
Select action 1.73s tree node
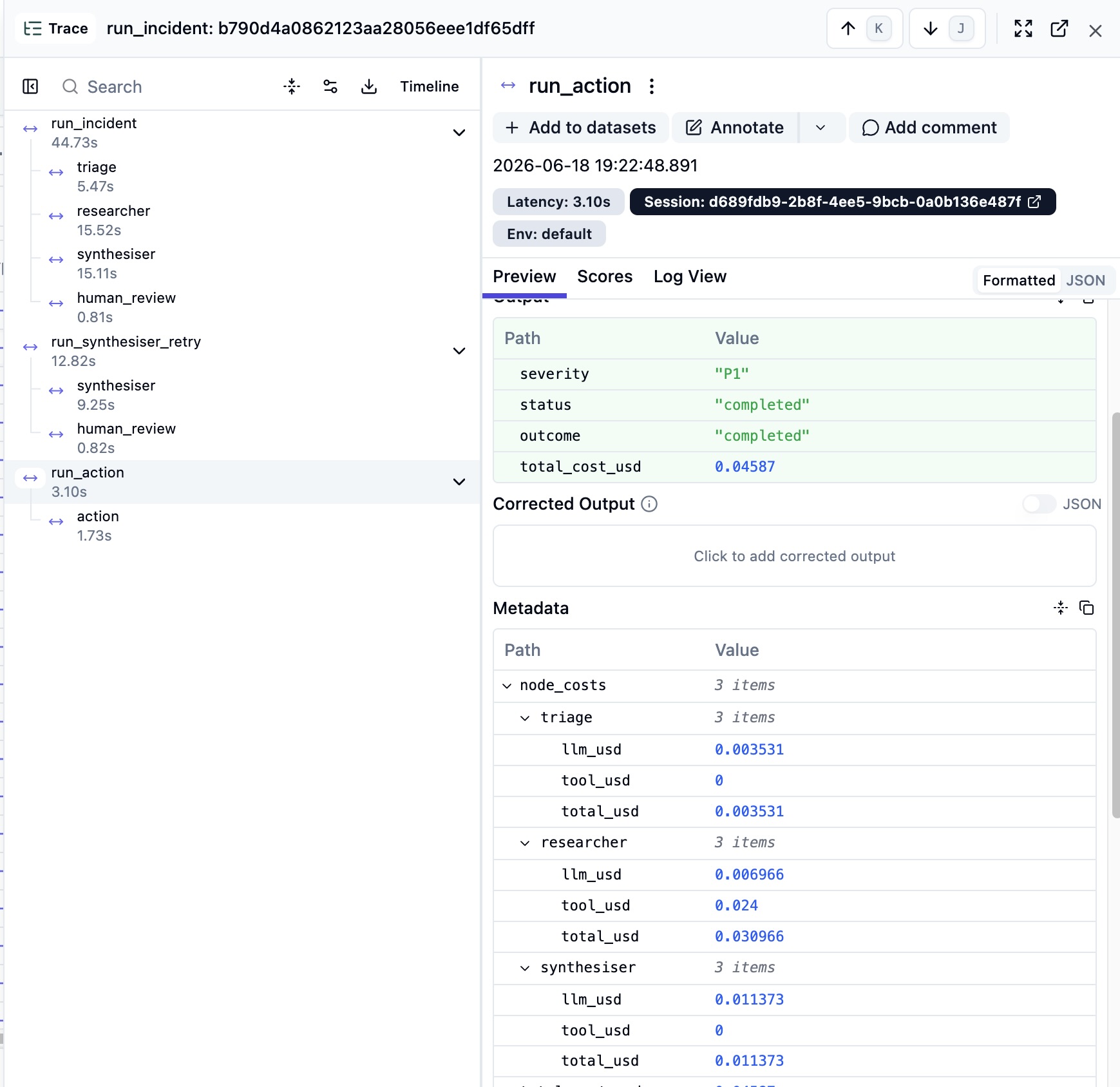pos(242,526)
